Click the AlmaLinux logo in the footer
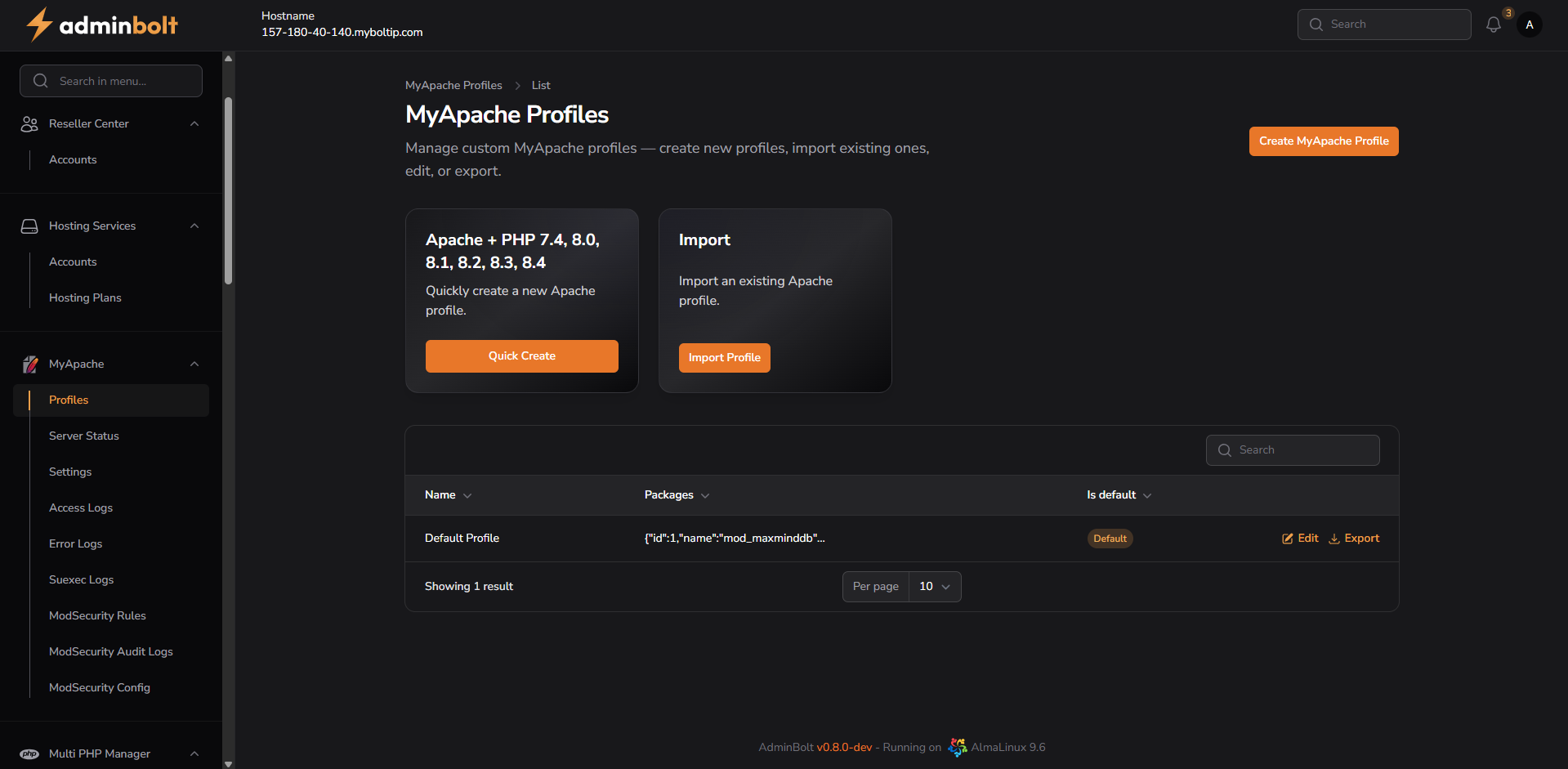Viewport: 1568px width, 769px height. [957, 747]
